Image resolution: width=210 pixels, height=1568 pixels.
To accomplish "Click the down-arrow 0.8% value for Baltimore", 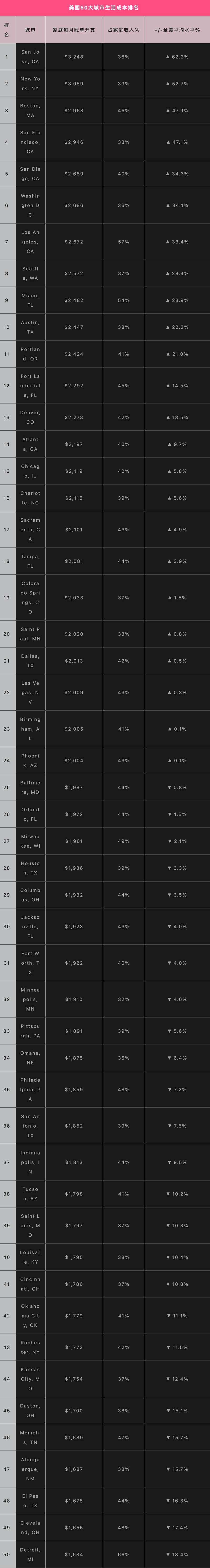I will (177, 787).
